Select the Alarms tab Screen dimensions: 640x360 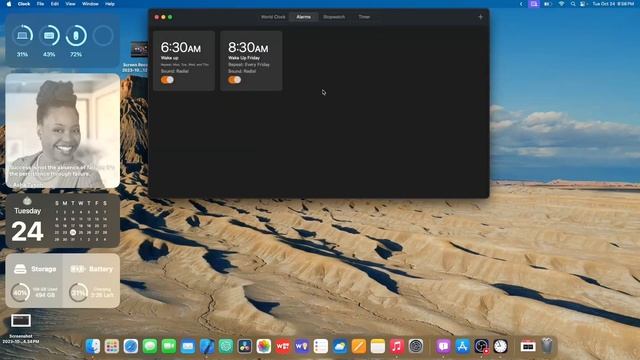tap(304, 17)
